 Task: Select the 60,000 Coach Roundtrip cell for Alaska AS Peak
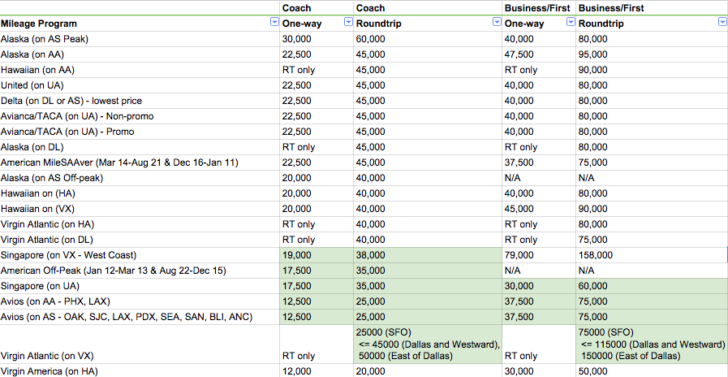click(x=428, y=39)
